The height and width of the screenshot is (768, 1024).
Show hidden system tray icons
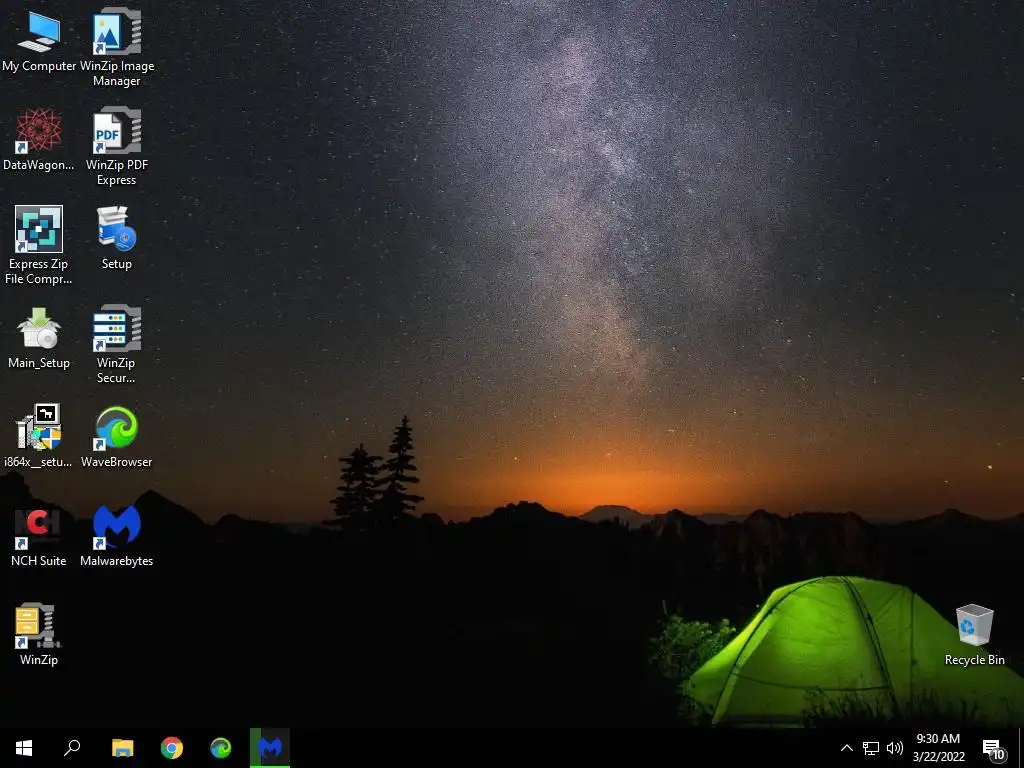pos(846,748)
